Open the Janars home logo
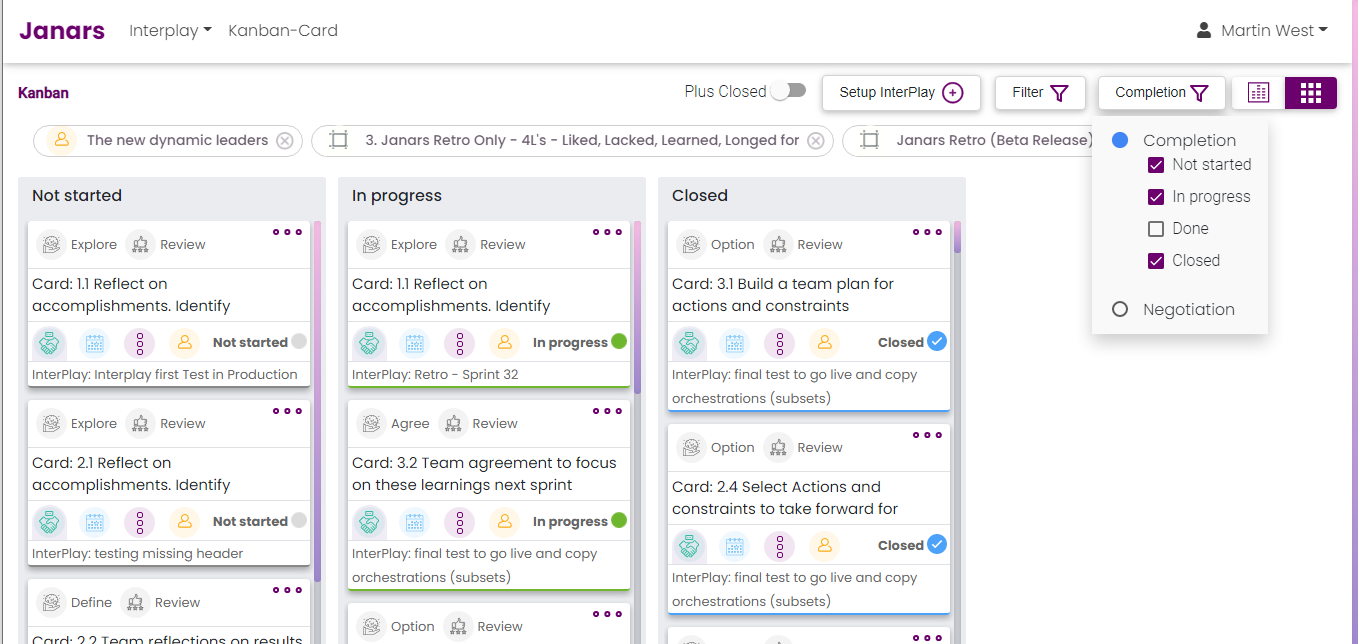This screenshot has width=1360, height=644. click(62, 30)
